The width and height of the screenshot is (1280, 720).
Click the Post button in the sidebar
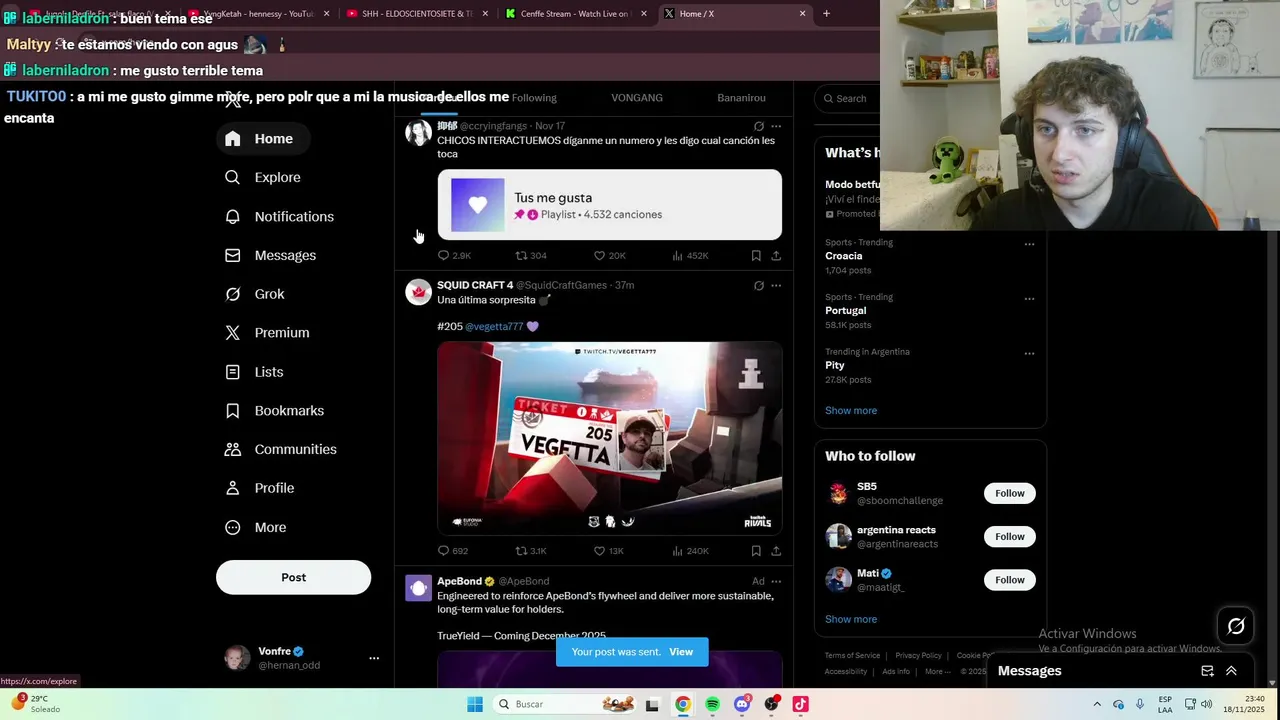pos(293,577)
